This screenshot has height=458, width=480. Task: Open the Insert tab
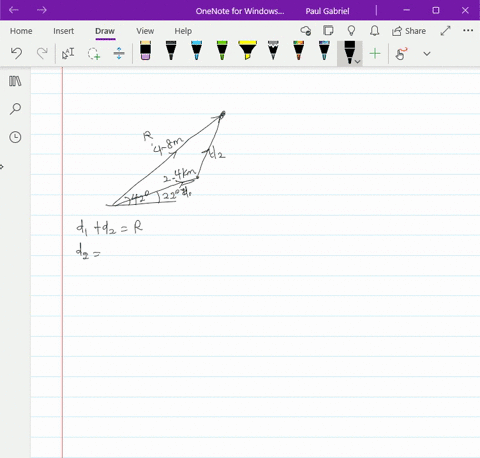(63, 31)
